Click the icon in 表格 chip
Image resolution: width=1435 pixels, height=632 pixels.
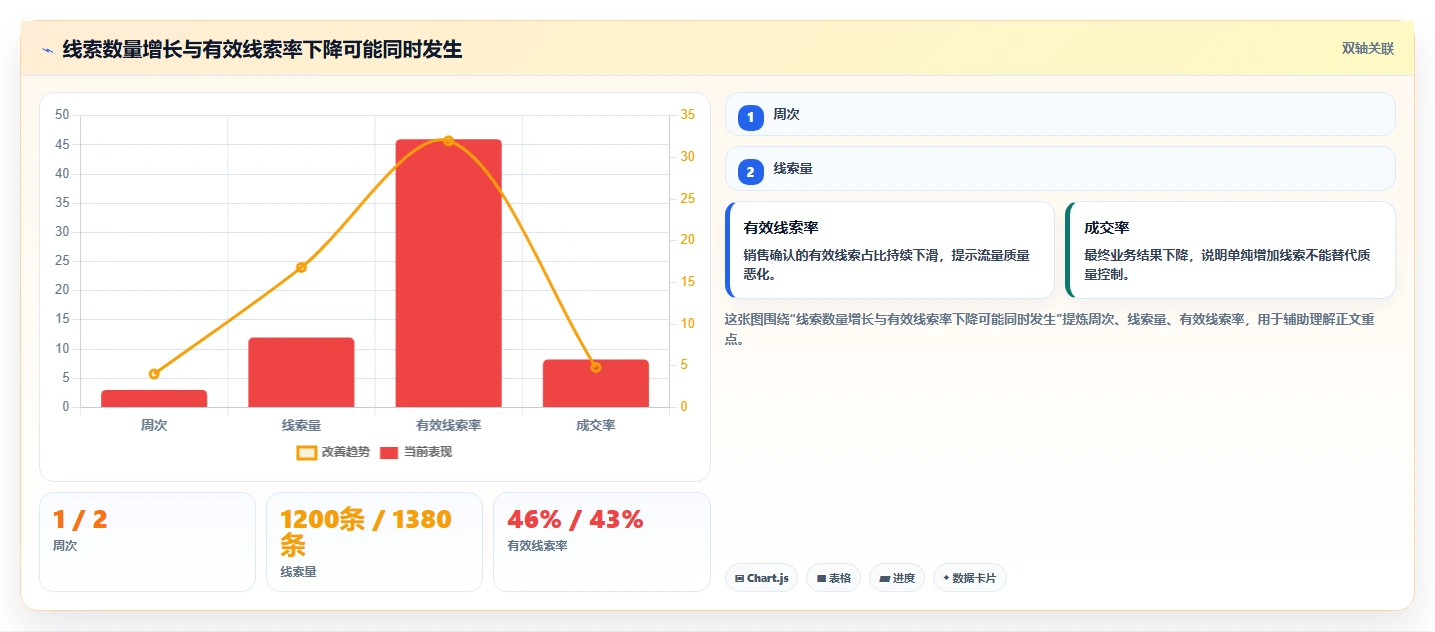821,578
